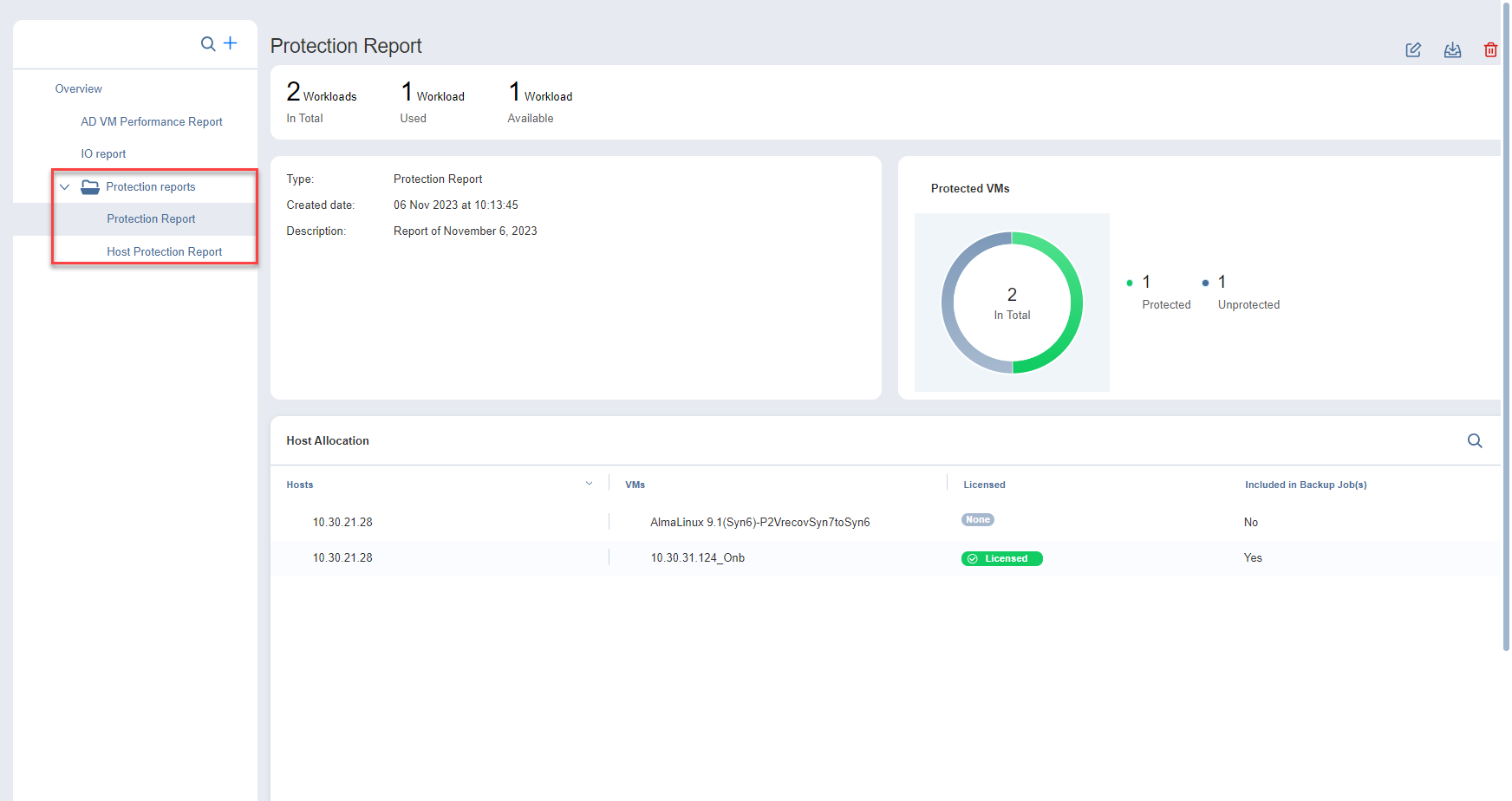Click the search icon in sidebar
1512x801 pixels.
(x=208, y=43)
